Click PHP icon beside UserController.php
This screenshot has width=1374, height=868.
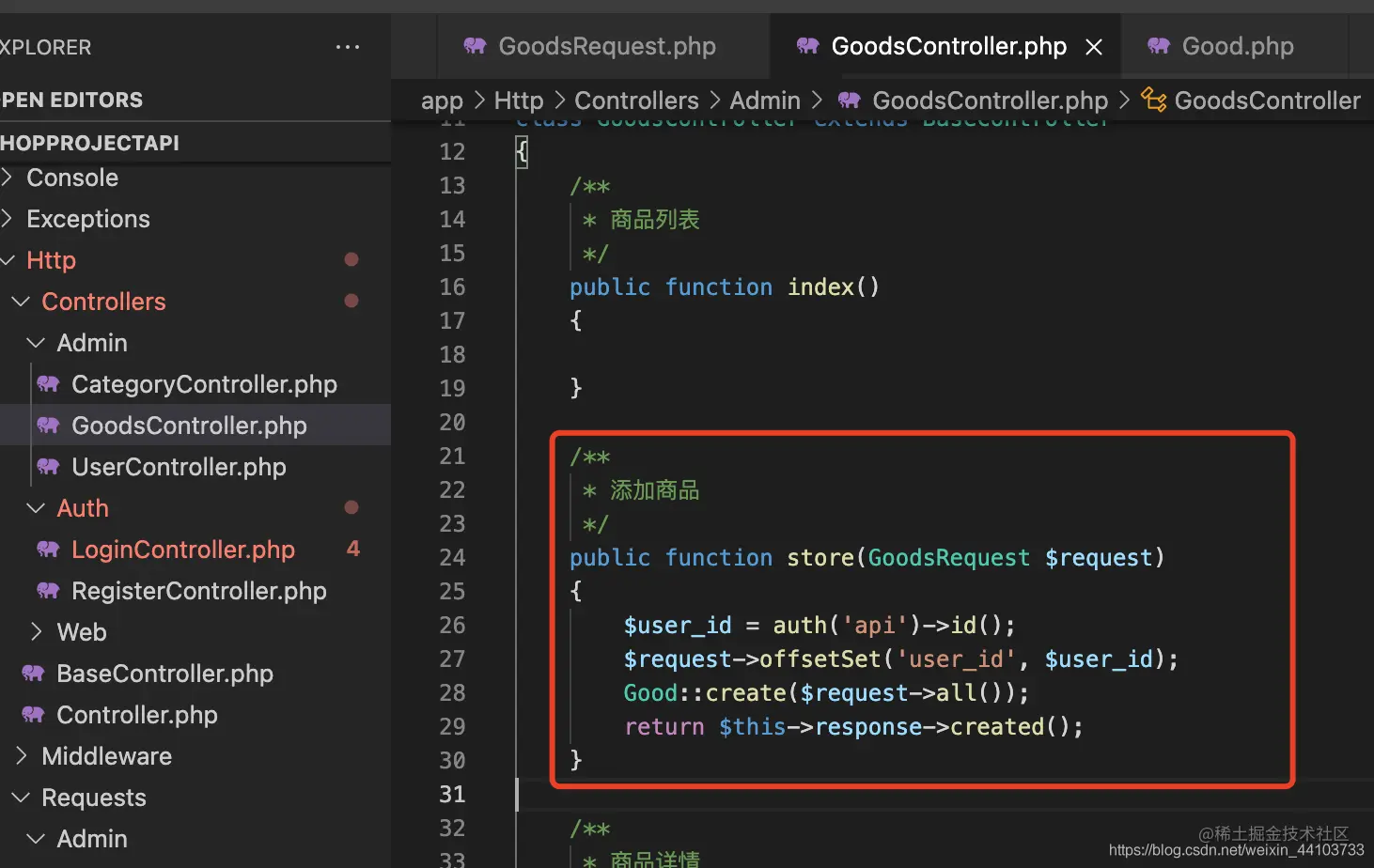click(x=48, y=467)
